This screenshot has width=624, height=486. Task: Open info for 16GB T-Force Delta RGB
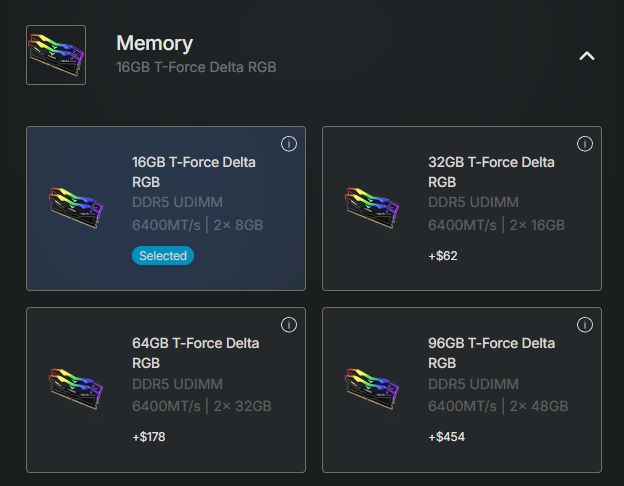pos(289,144)
